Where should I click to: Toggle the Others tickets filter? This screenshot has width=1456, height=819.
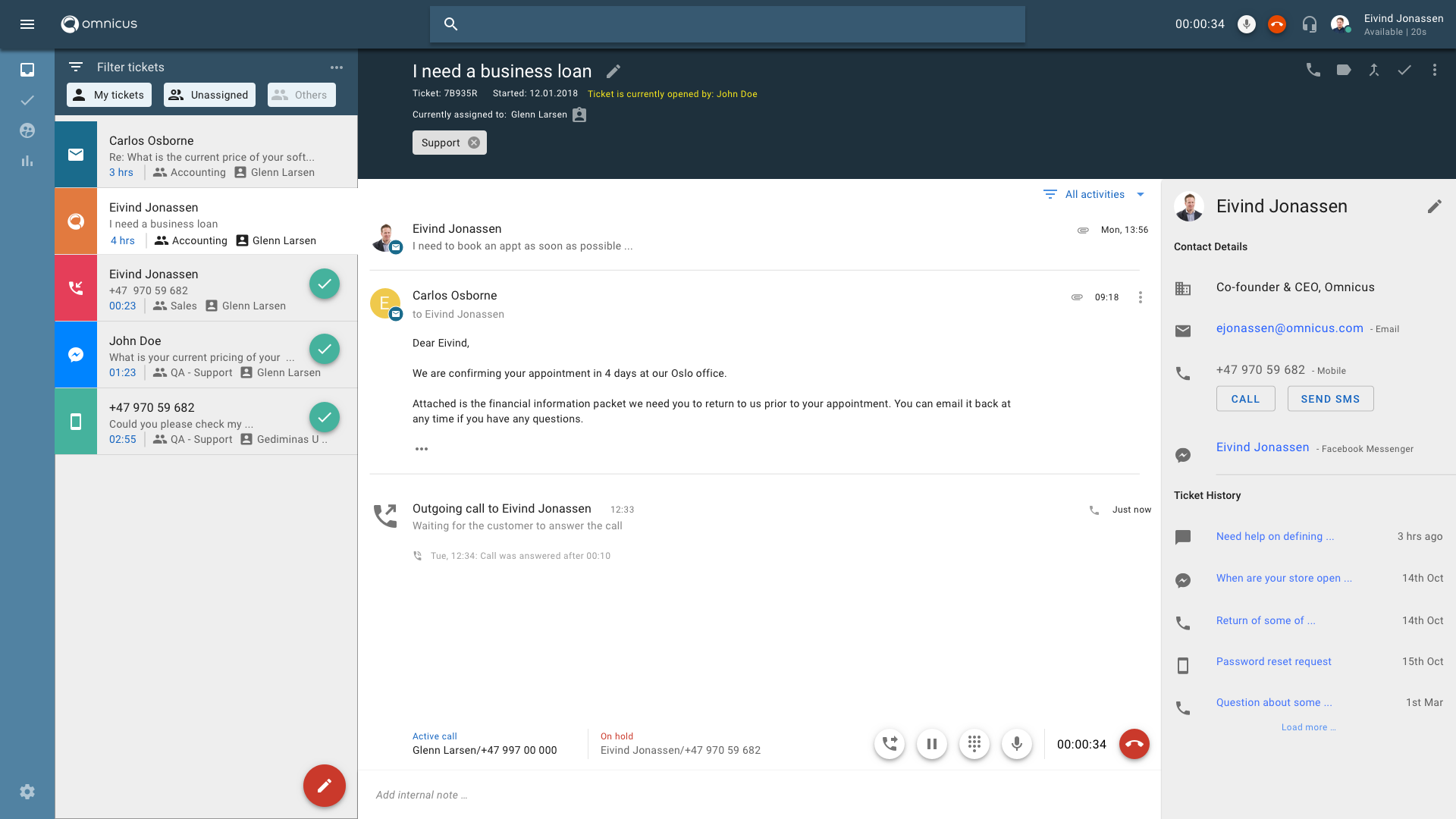click(301, 95)
